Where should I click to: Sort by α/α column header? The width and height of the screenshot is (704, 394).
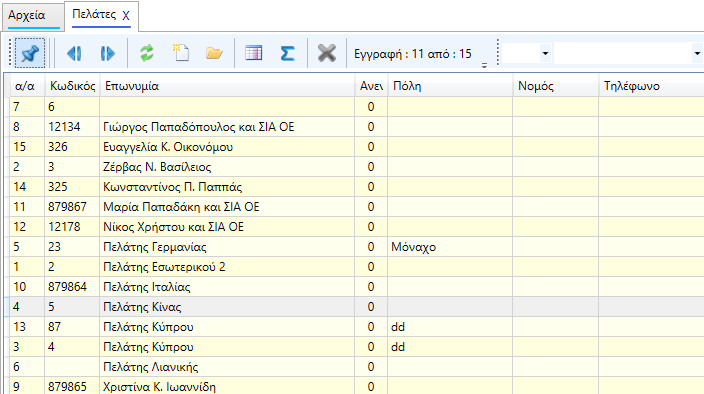27,86
